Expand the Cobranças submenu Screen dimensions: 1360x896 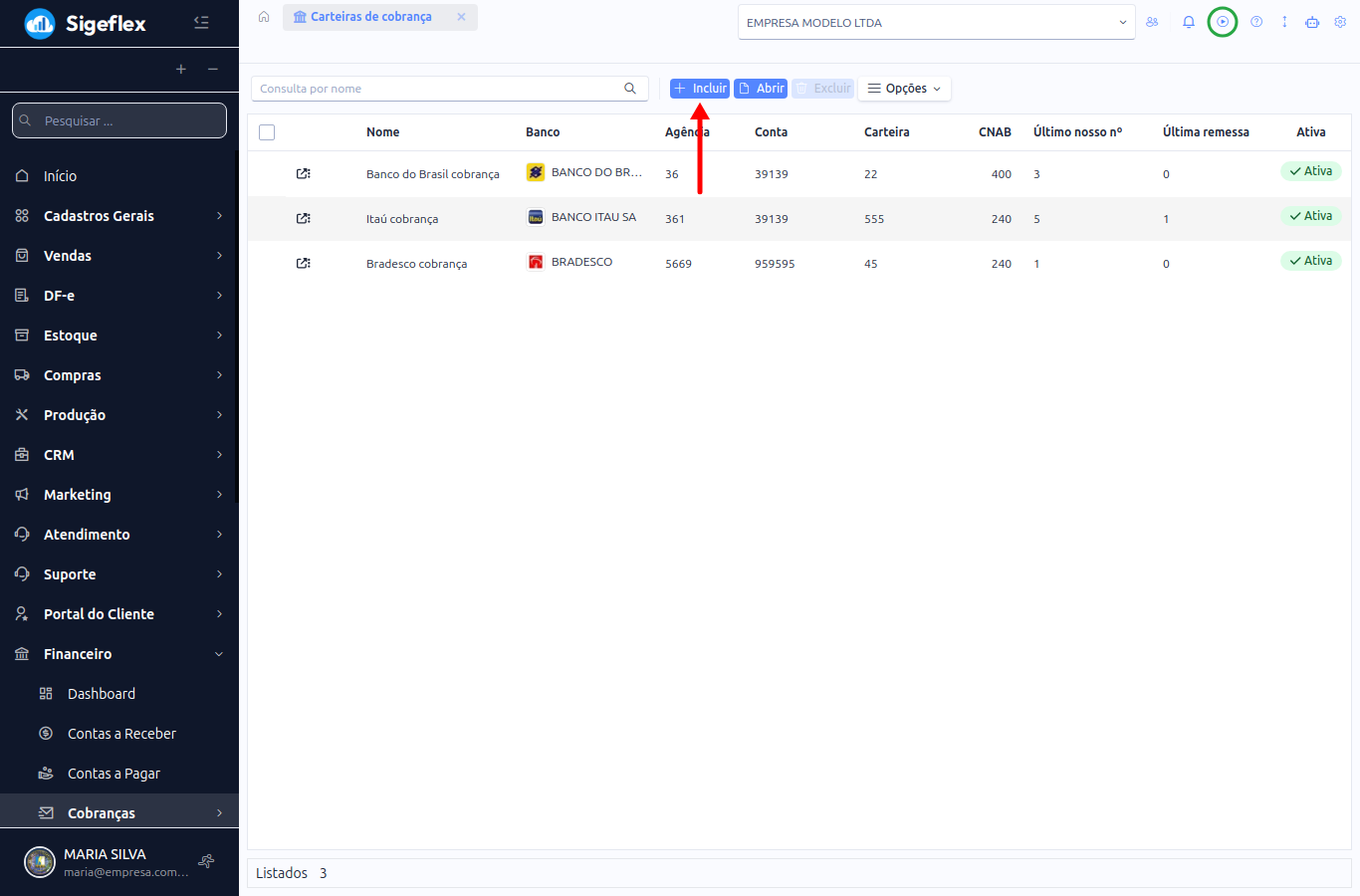119,813
